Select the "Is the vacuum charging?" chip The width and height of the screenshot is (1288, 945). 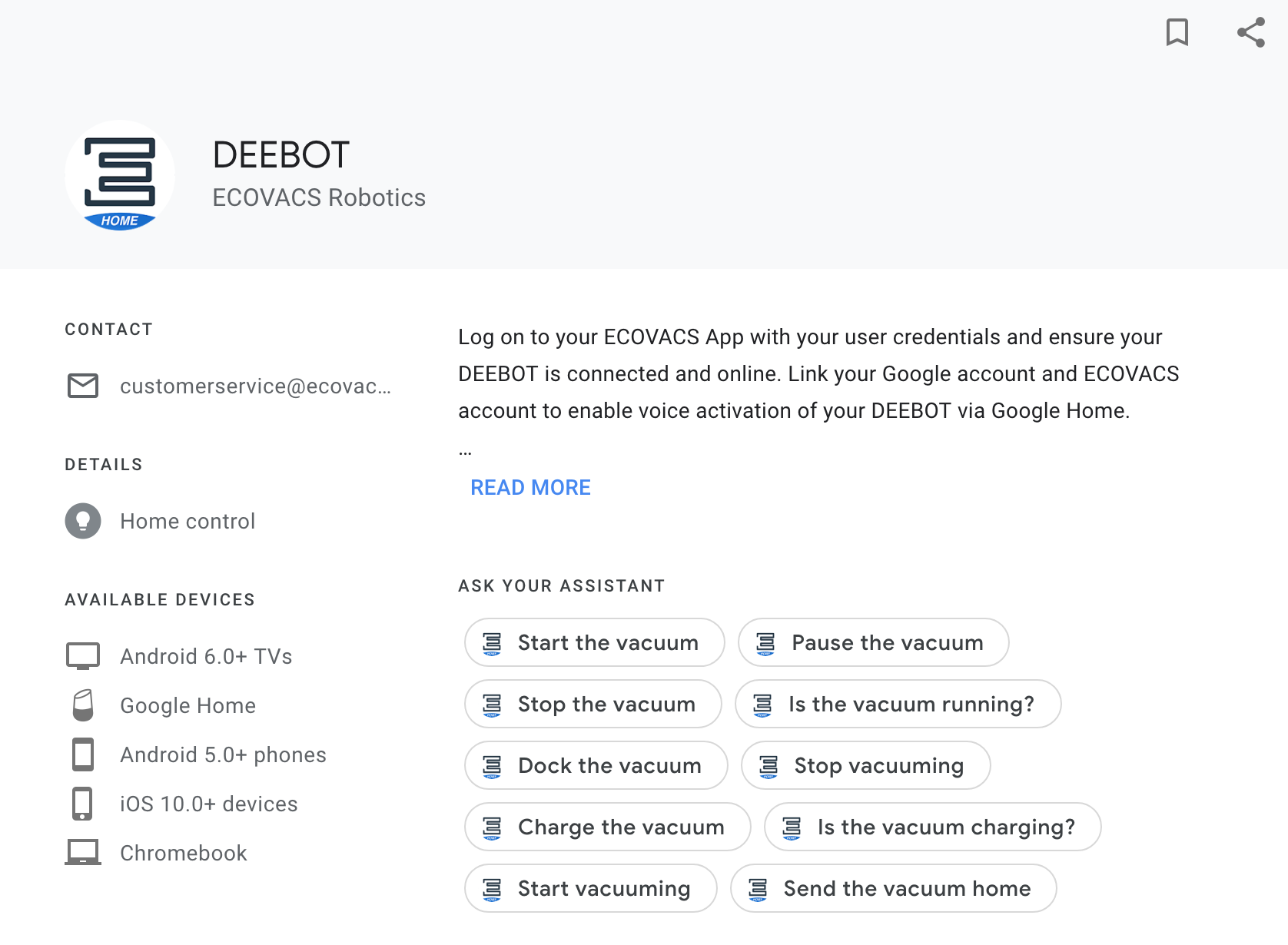click(x=933, y=827)
